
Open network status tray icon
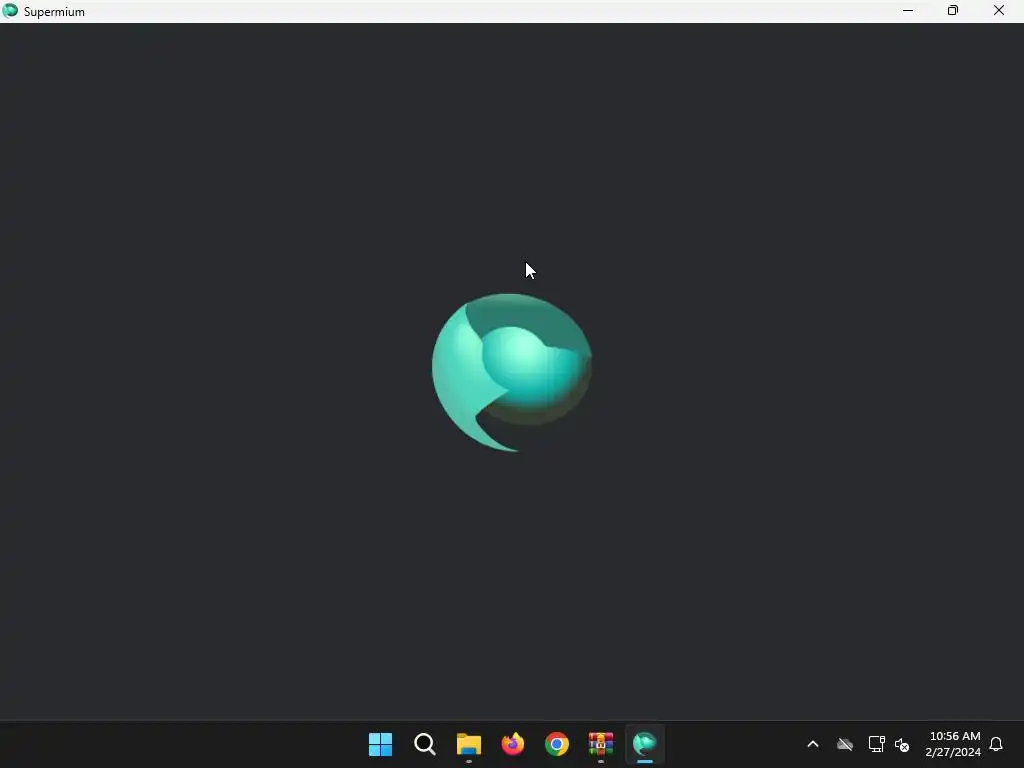[876, 744]
